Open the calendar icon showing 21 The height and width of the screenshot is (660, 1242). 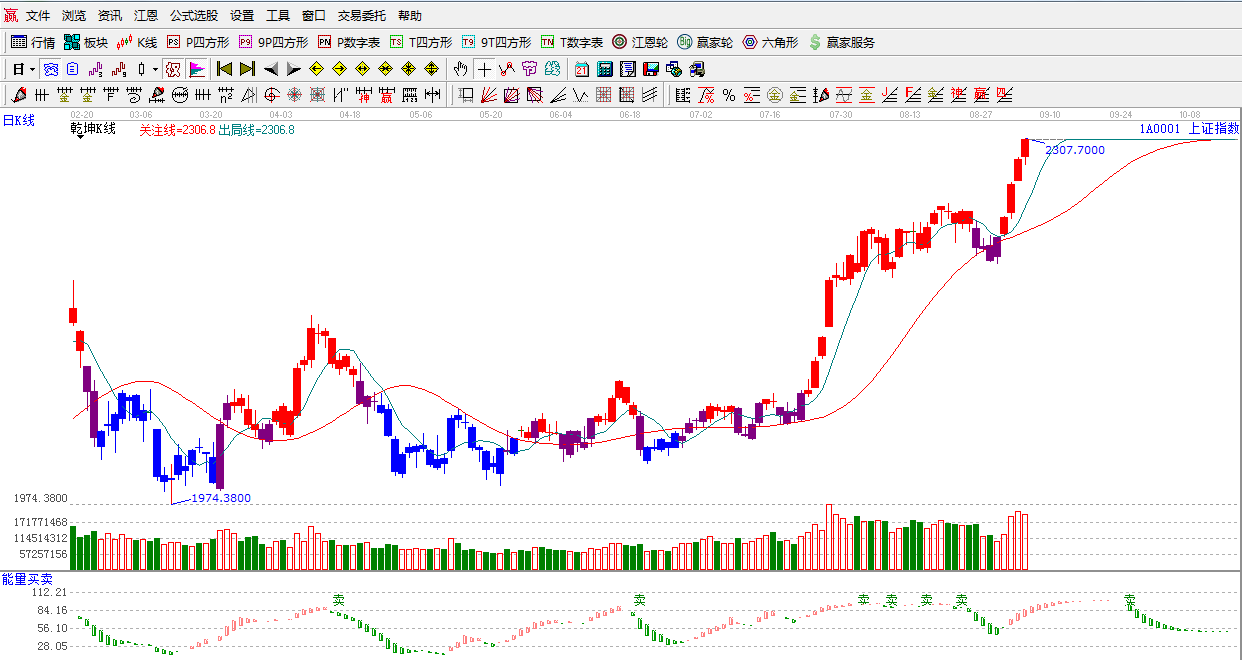[x=582, y=69]
